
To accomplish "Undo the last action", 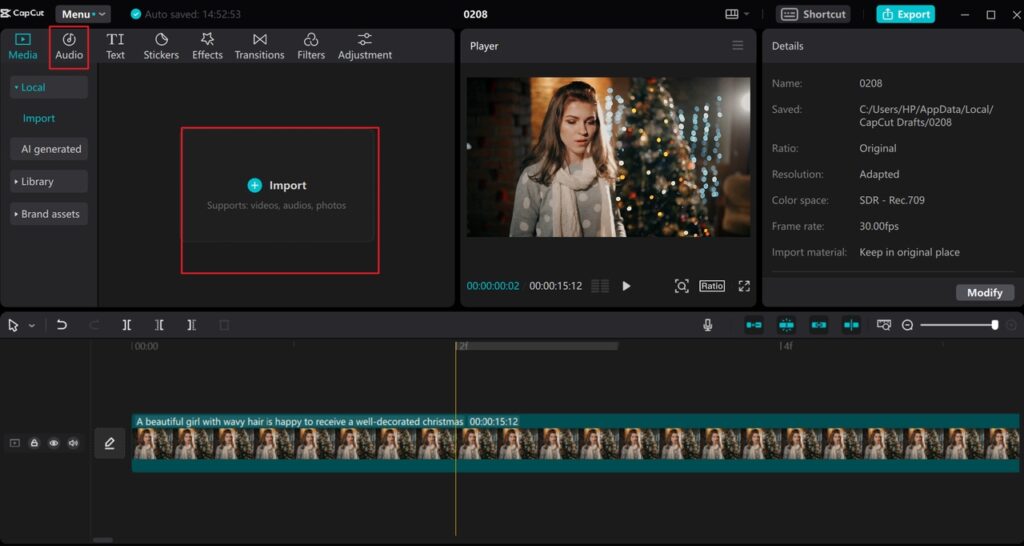I will [61, 325].
